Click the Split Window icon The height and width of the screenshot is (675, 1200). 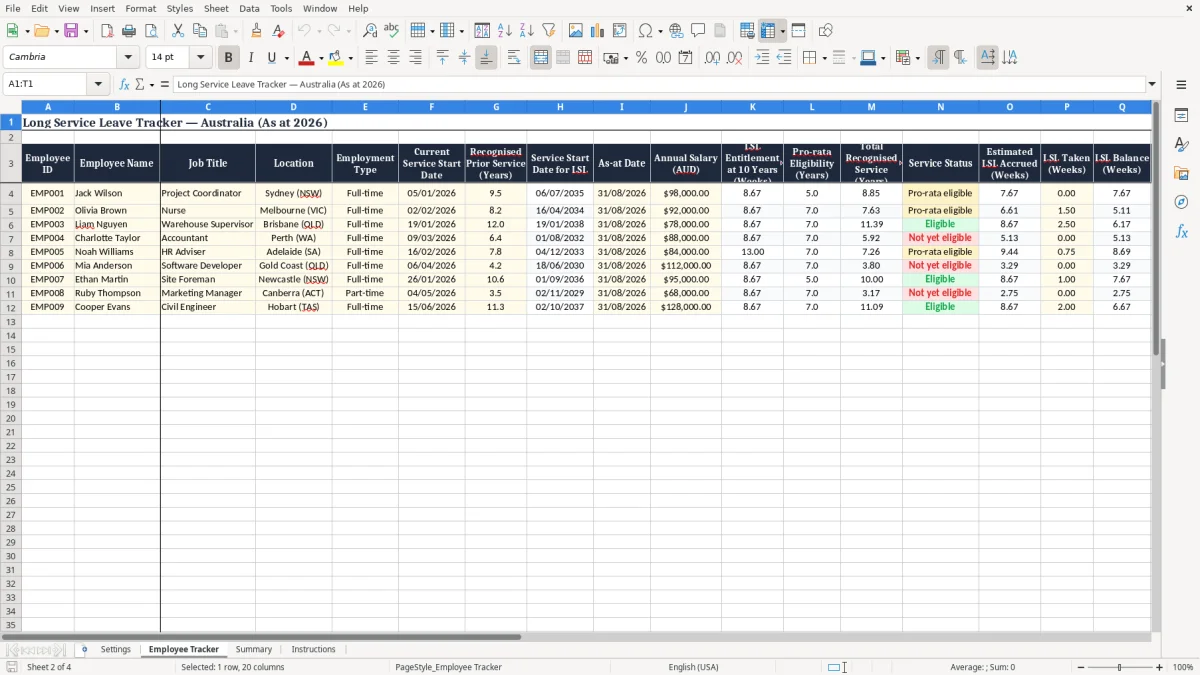coord(798,31)
